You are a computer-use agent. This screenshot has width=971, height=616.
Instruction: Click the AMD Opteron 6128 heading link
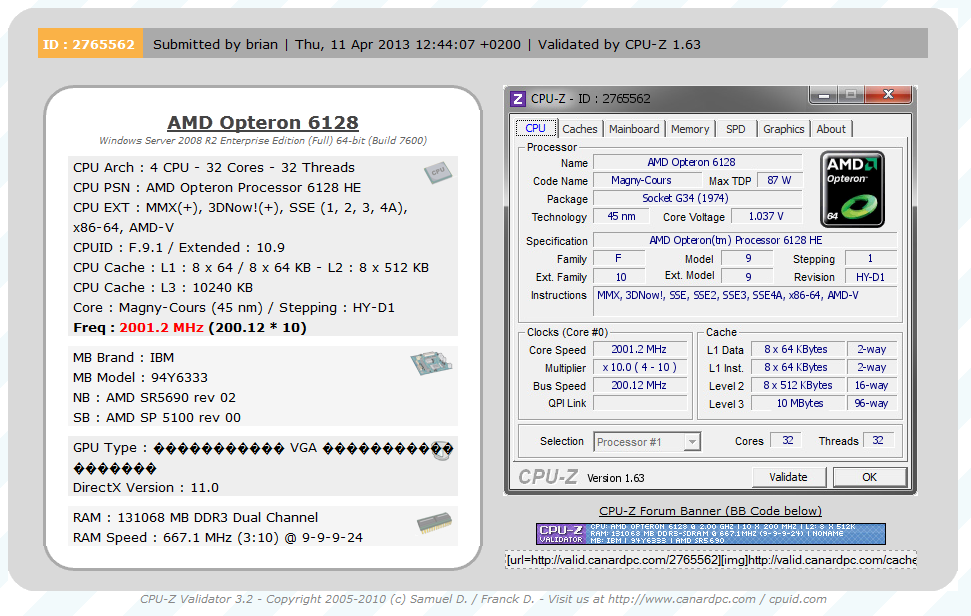263,123
